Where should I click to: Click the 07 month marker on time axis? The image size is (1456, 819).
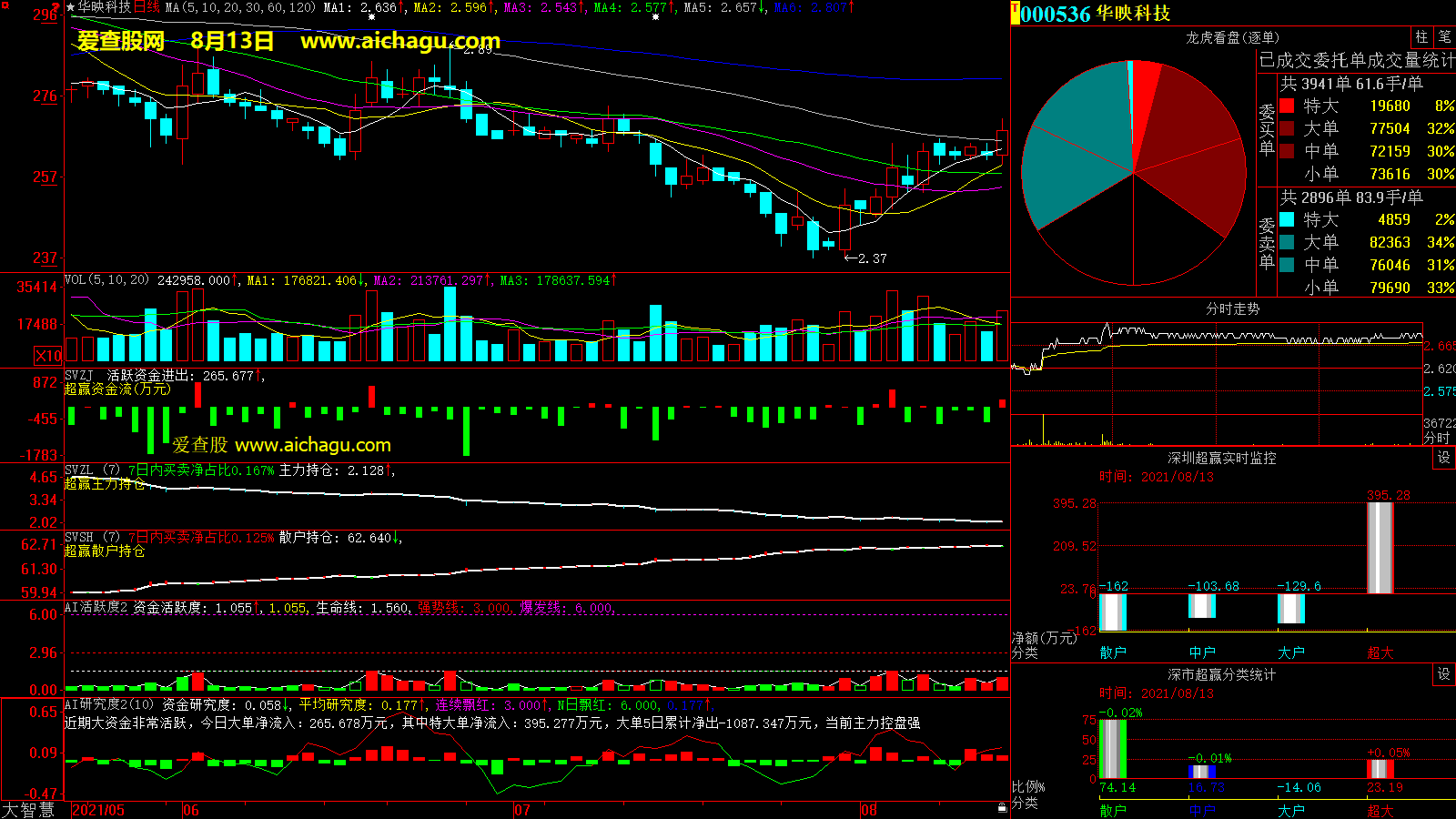[x=521, y=810]
